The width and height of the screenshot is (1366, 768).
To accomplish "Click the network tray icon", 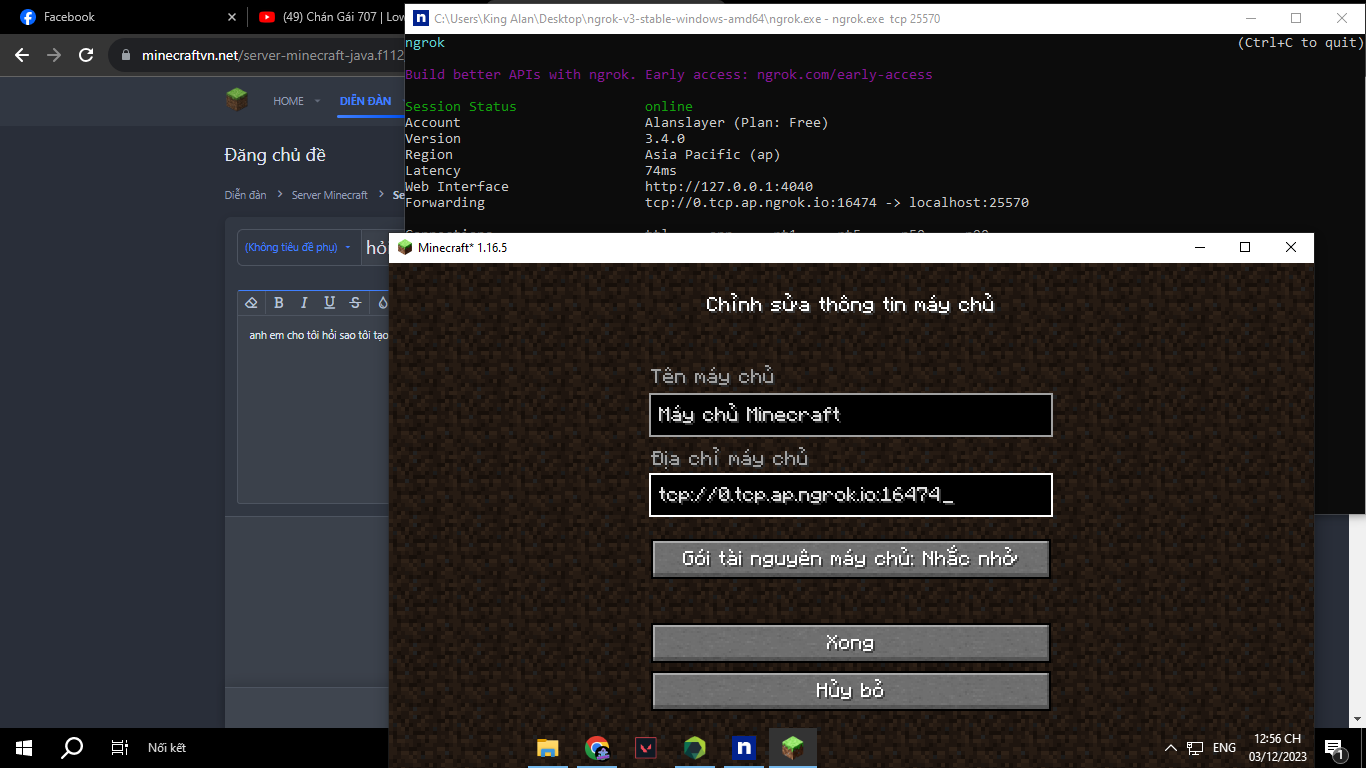I will point(1195,748).
